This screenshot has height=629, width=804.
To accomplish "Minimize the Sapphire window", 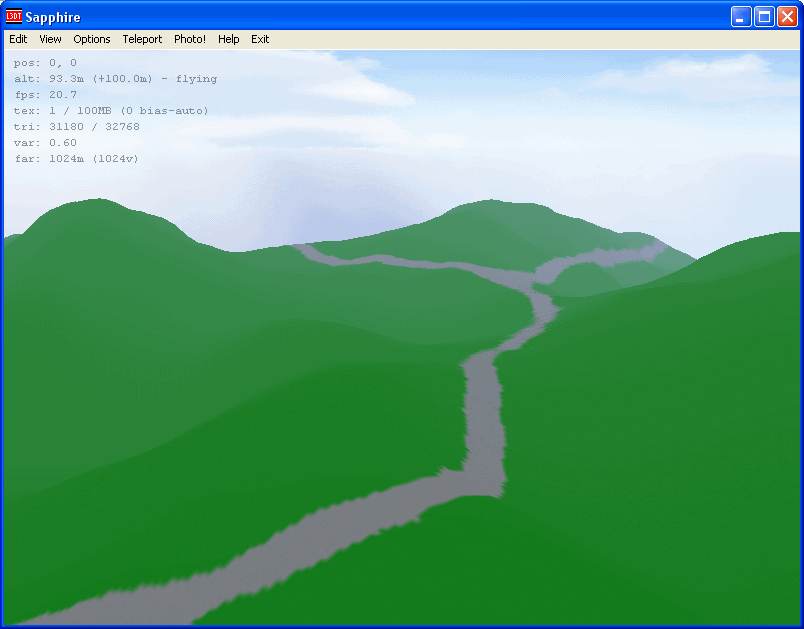I will [741, 17].
